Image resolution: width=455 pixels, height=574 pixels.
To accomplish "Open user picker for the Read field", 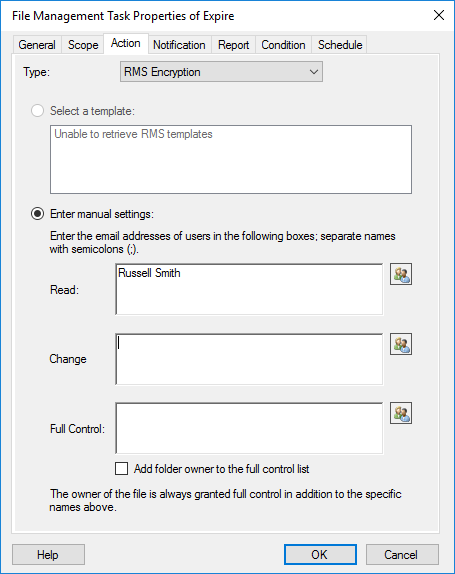I will (x=401, y=274).
